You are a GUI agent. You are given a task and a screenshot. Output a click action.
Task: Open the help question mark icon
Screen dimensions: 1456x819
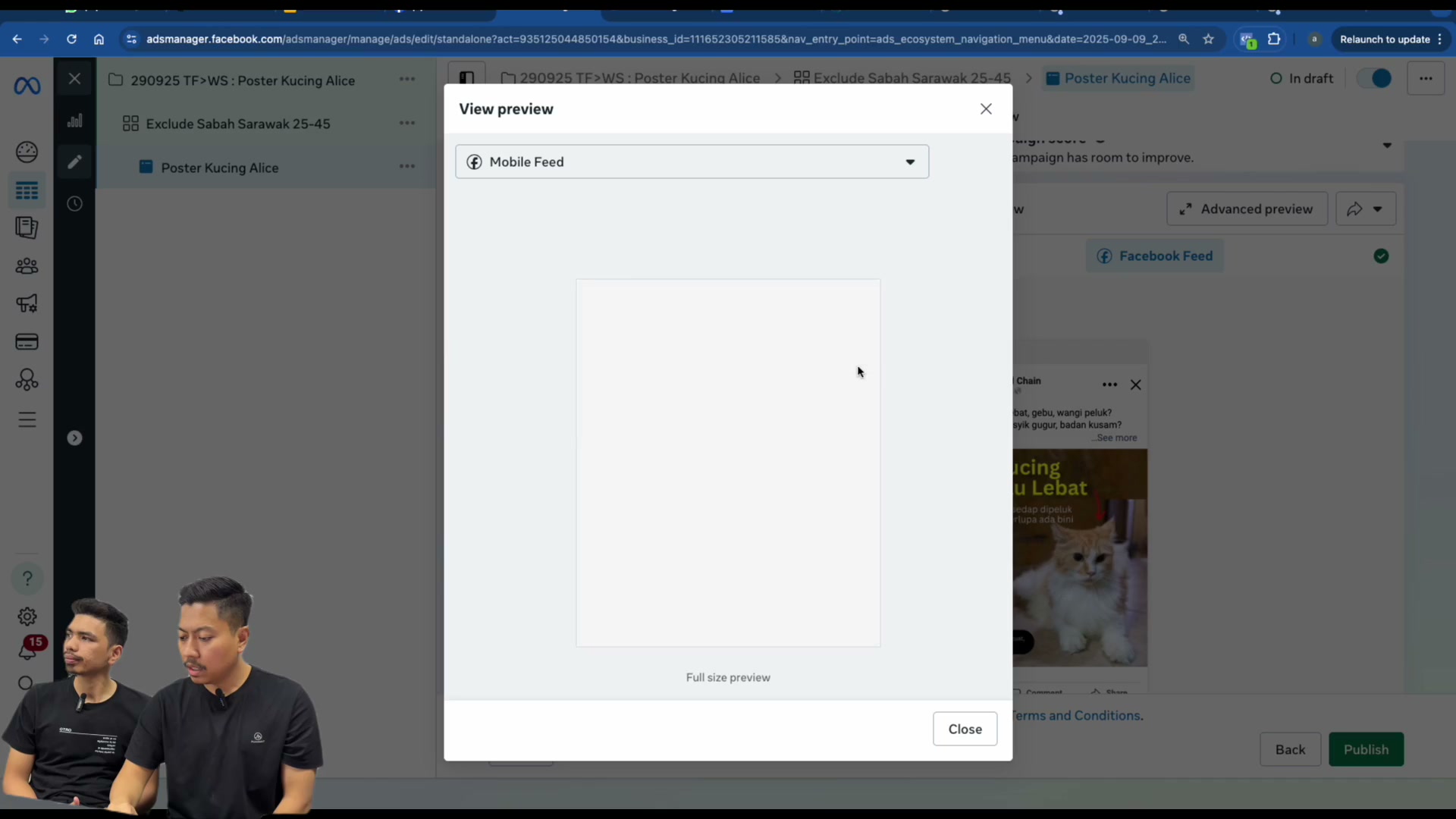[27, 579]
